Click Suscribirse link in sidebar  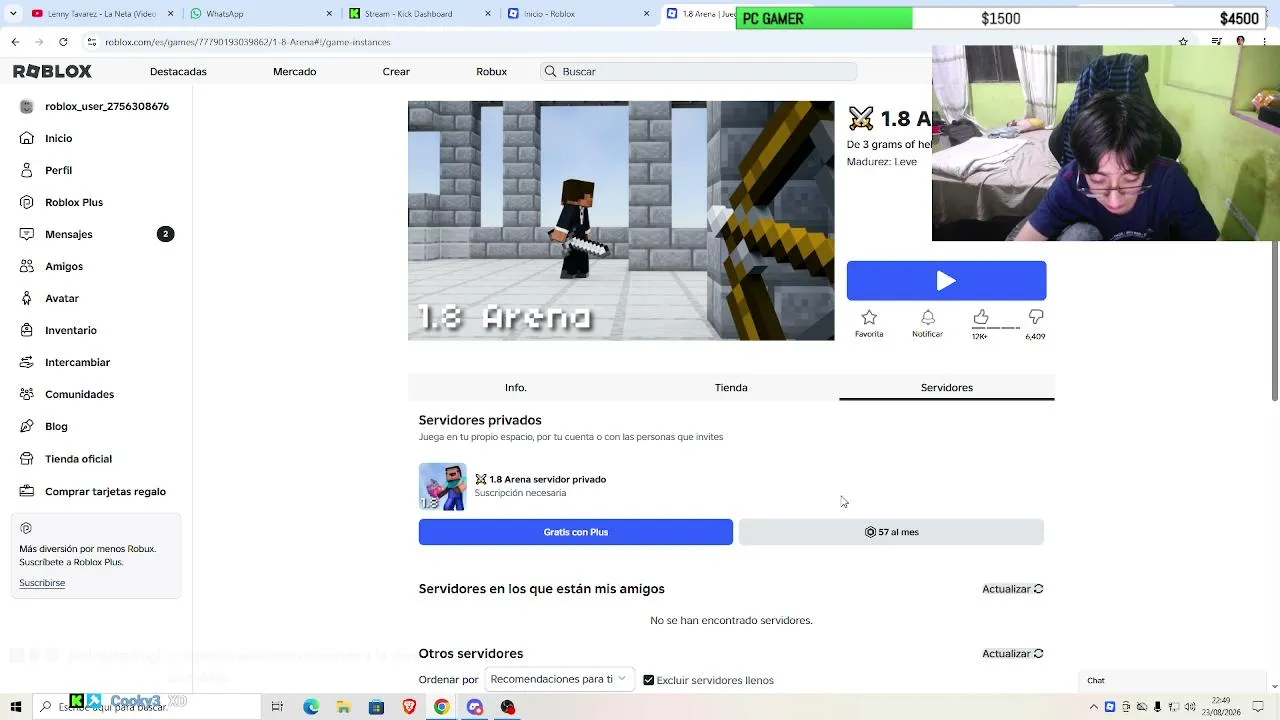tap(42, 583)
